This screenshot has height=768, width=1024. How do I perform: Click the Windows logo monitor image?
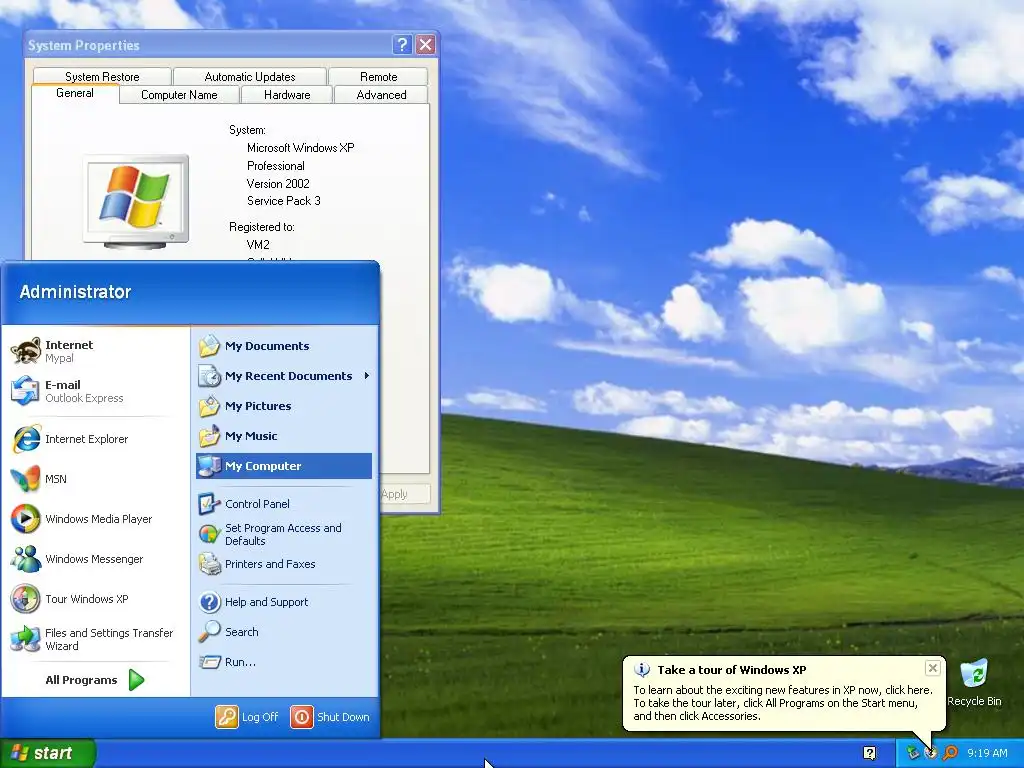click(136, 202)
